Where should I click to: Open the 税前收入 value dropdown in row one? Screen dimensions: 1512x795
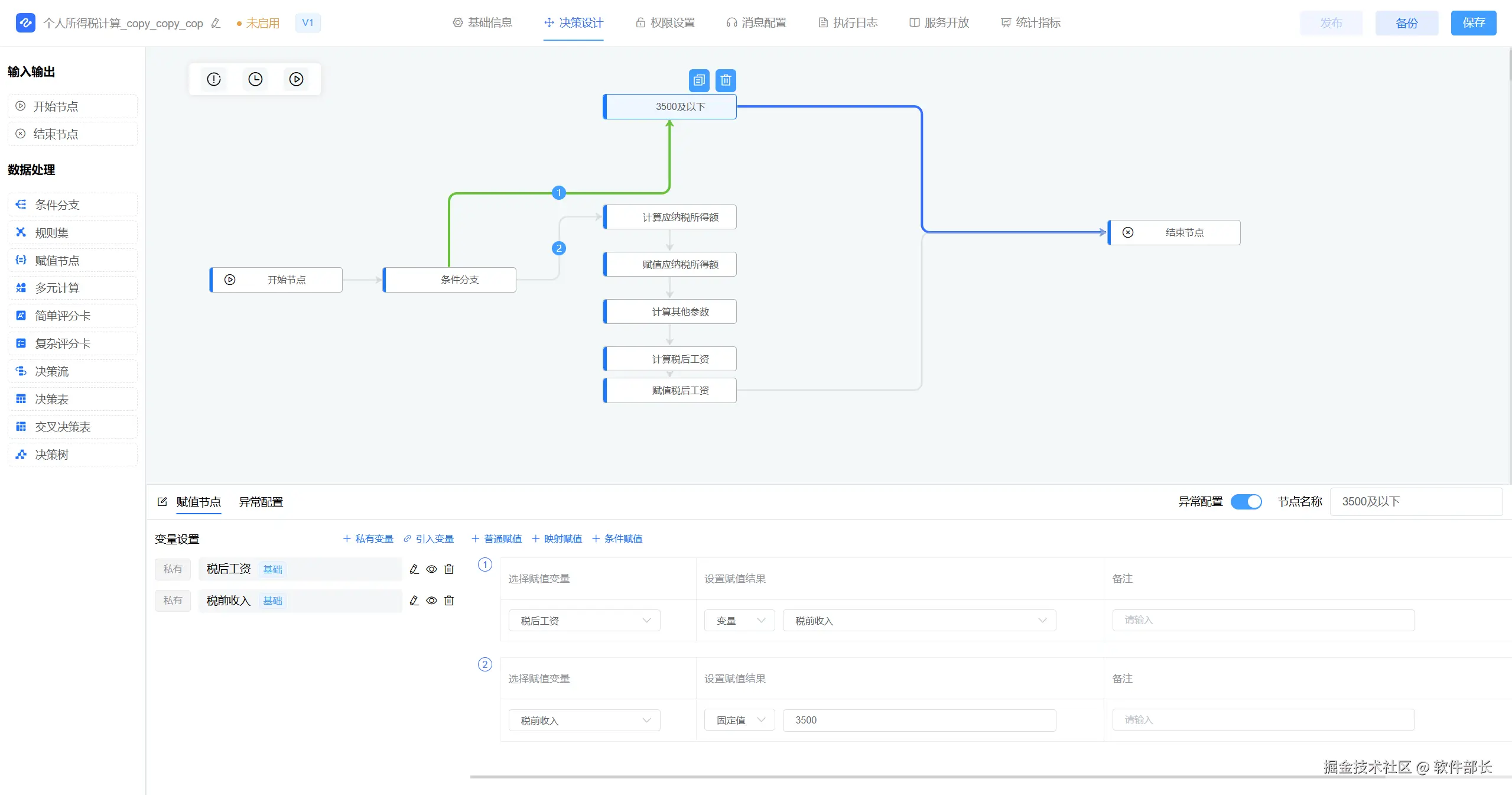pos(919,621)
